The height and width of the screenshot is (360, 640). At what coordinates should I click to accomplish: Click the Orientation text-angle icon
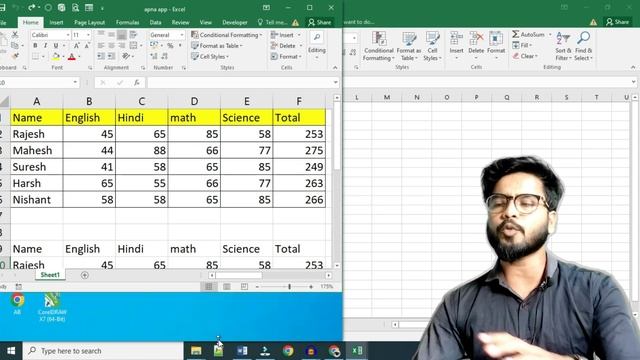click(x=126, y=56)
